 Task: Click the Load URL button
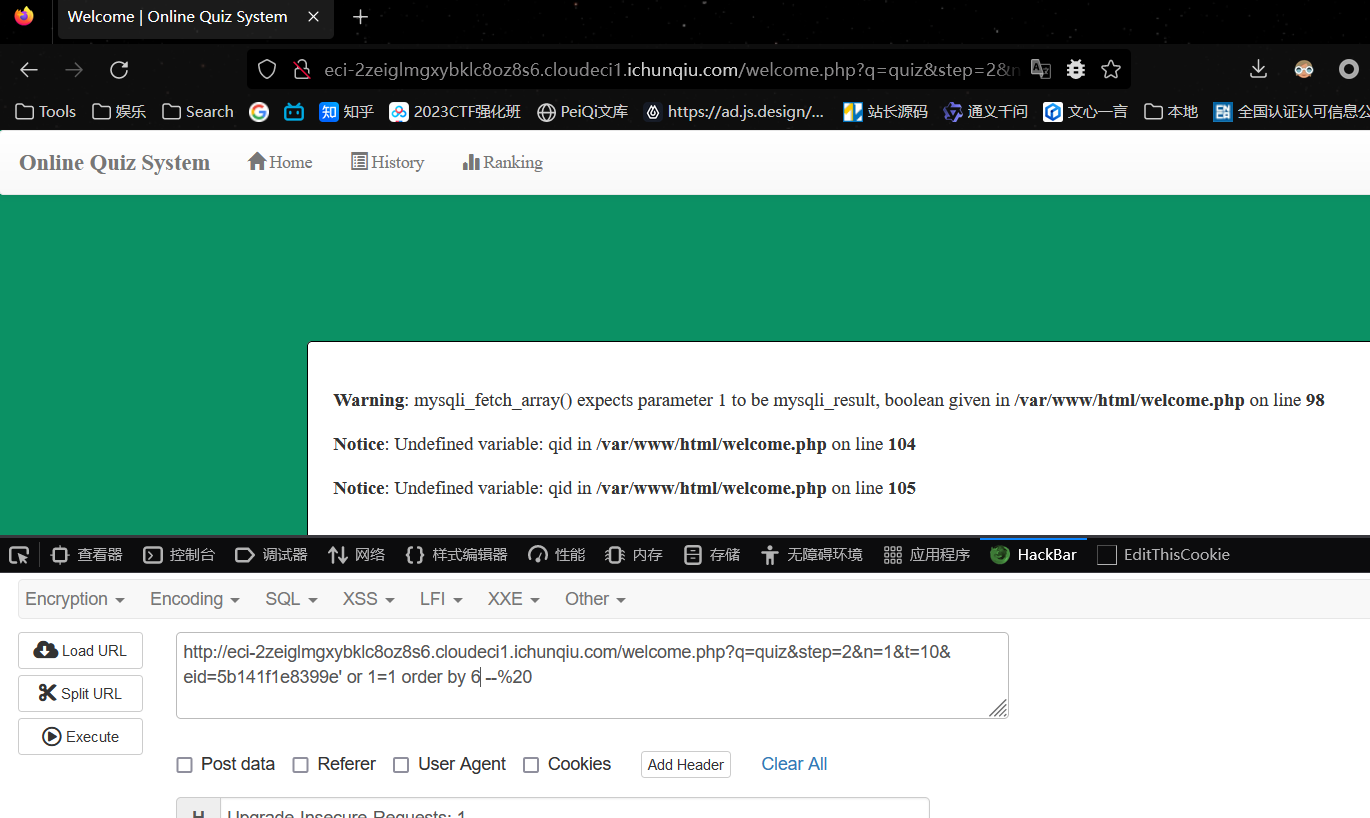click(80, 651)
